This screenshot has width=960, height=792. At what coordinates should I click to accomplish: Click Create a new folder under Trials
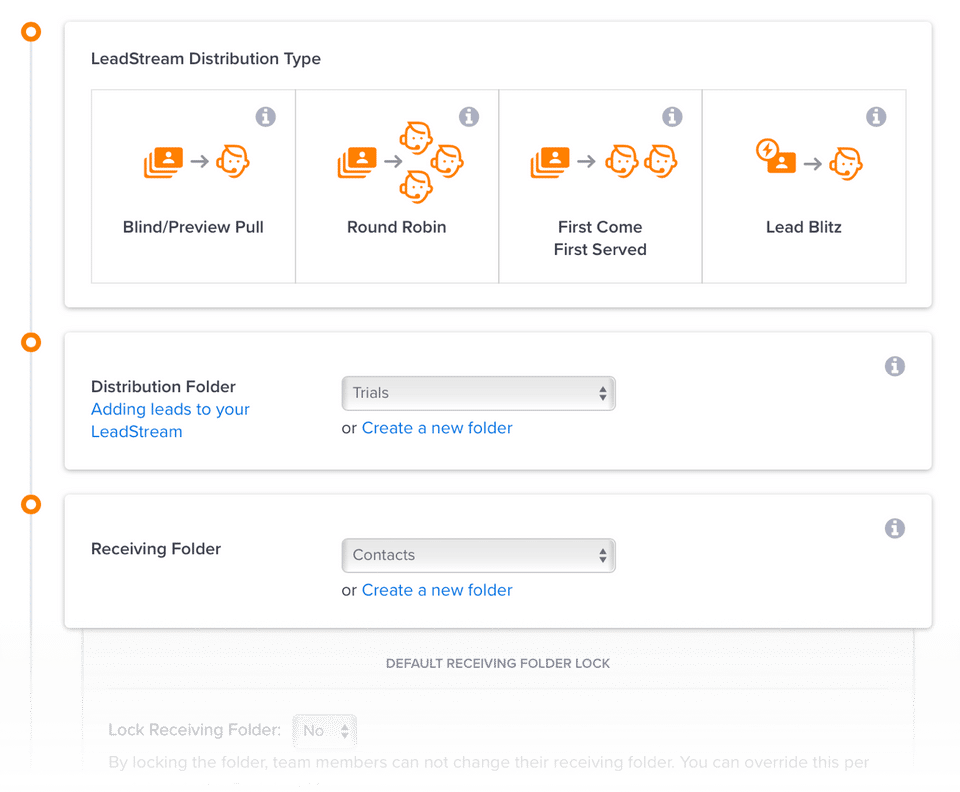click(x=437, y=428)
